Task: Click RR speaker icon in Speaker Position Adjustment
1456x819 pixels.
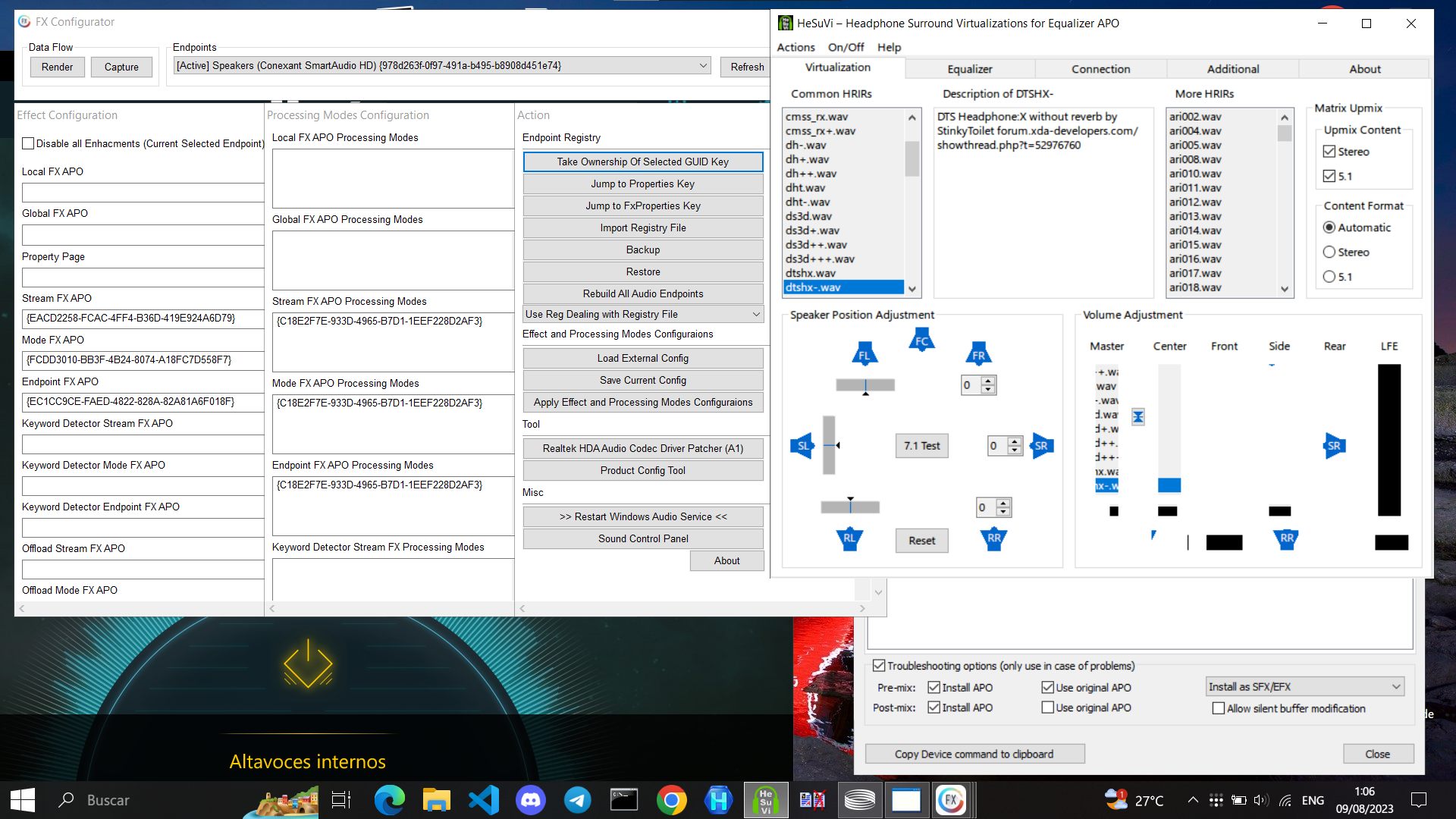Action: (993, 538)
